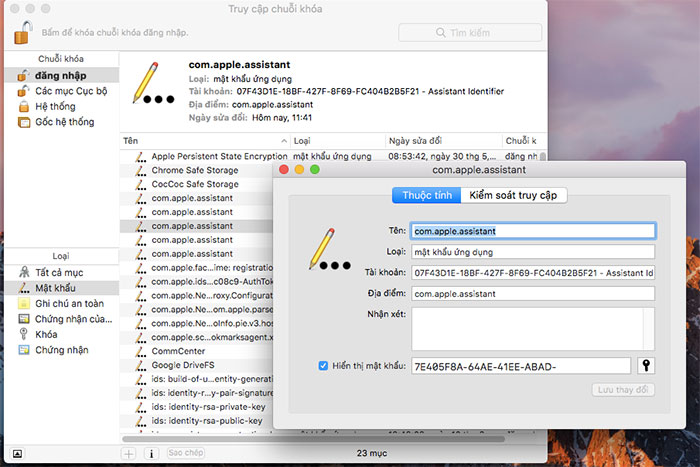Click the Tìm kiếm search field

[x=470, y=33]
